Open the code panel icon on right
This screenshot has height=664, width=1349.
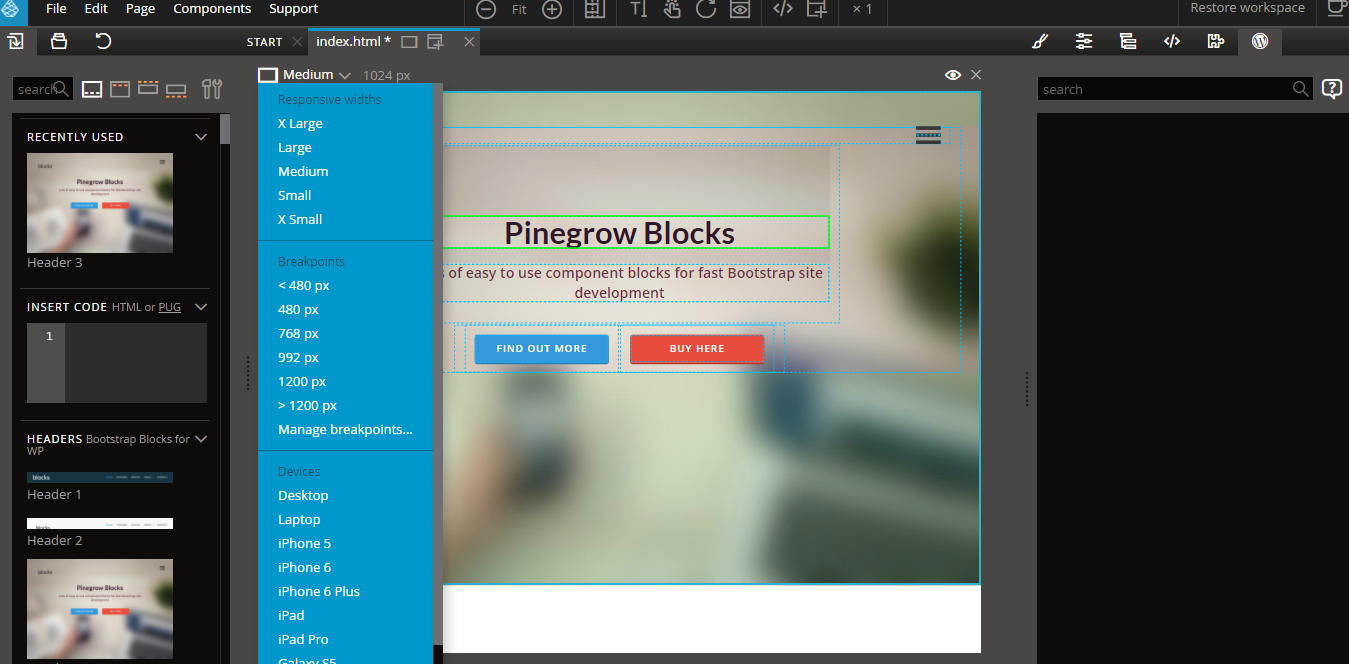[1172, 42]
